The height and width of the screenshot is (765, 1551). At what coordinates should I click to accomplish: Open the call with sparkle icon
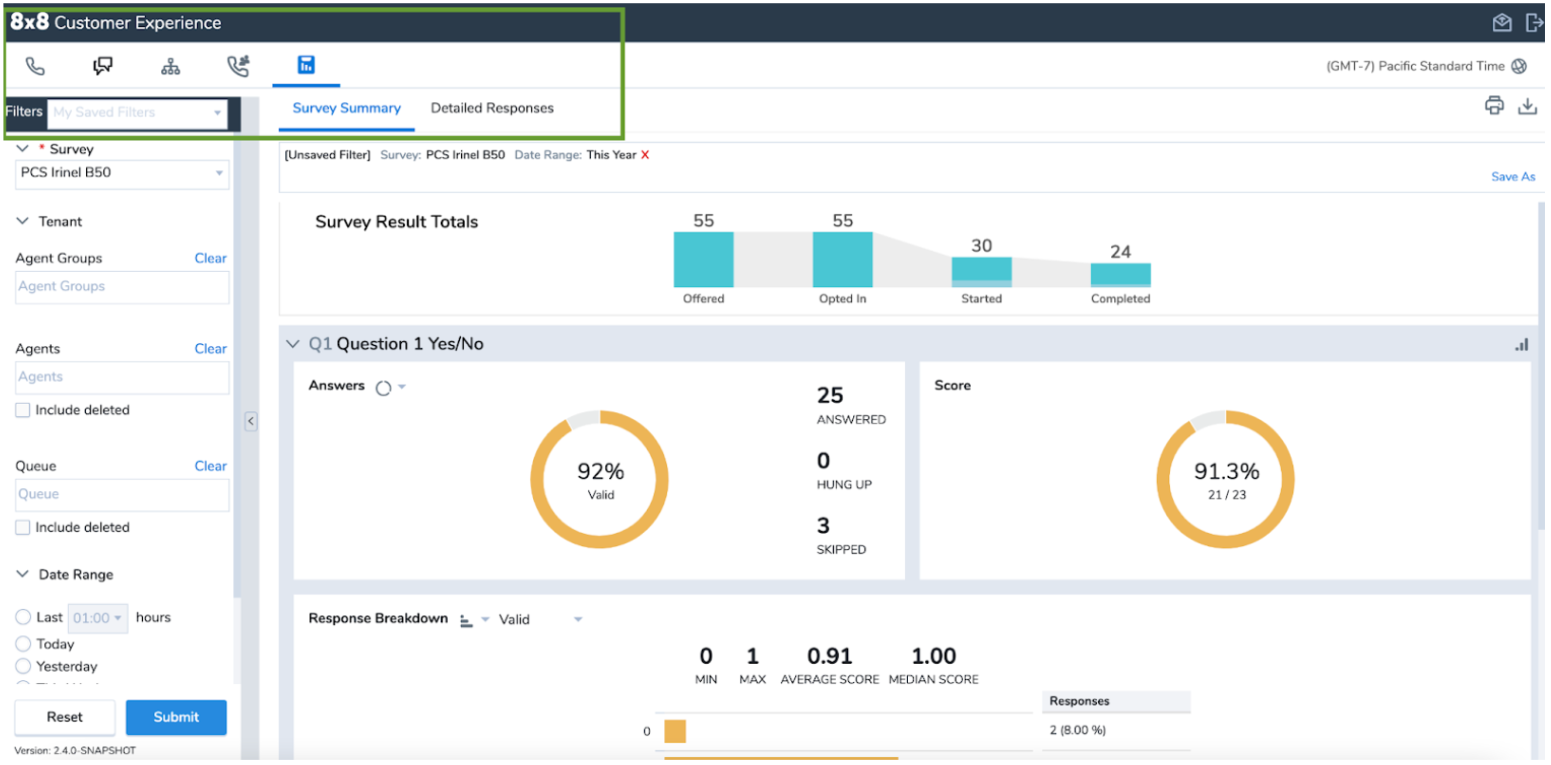(x=238, y=66)
